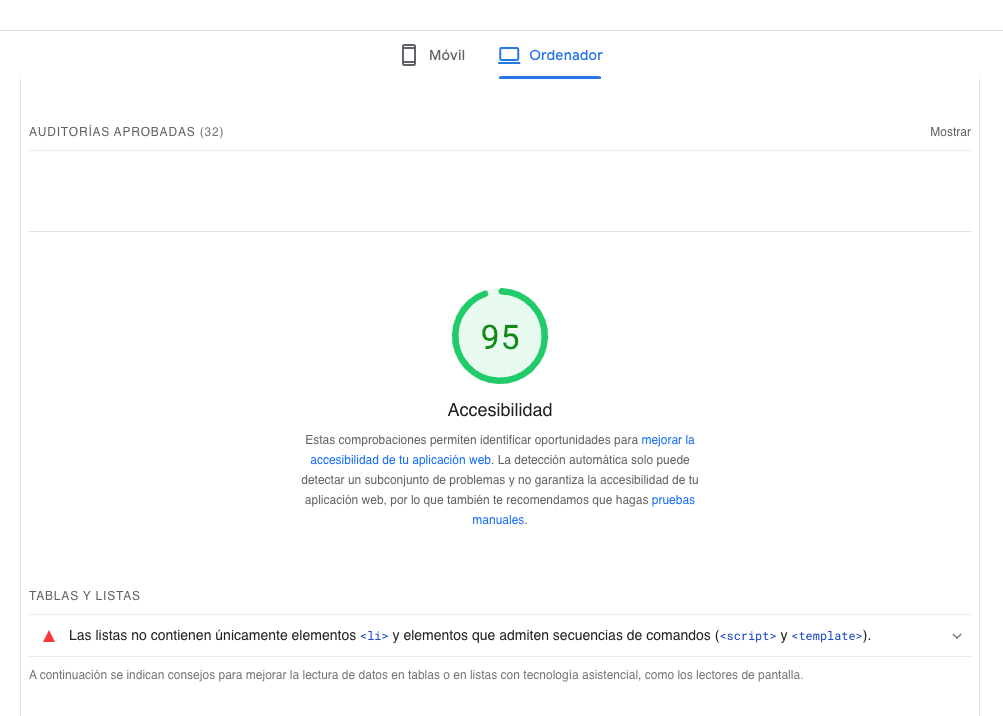The width and height of the screenshot is (1003, 716).
Task: Click Mostrar to show passed audits
Action: pos(950,132)
